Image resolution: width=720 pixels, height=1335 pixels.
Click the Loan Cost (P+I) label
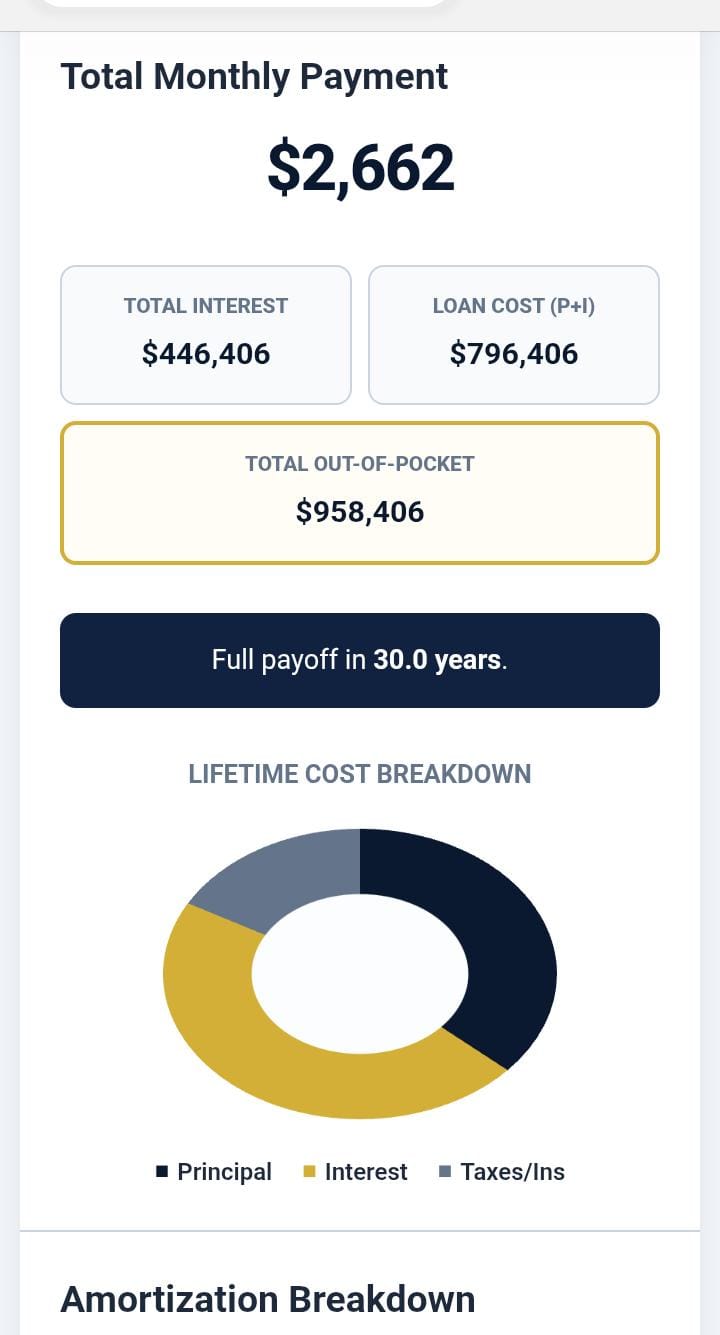(514, 306)
